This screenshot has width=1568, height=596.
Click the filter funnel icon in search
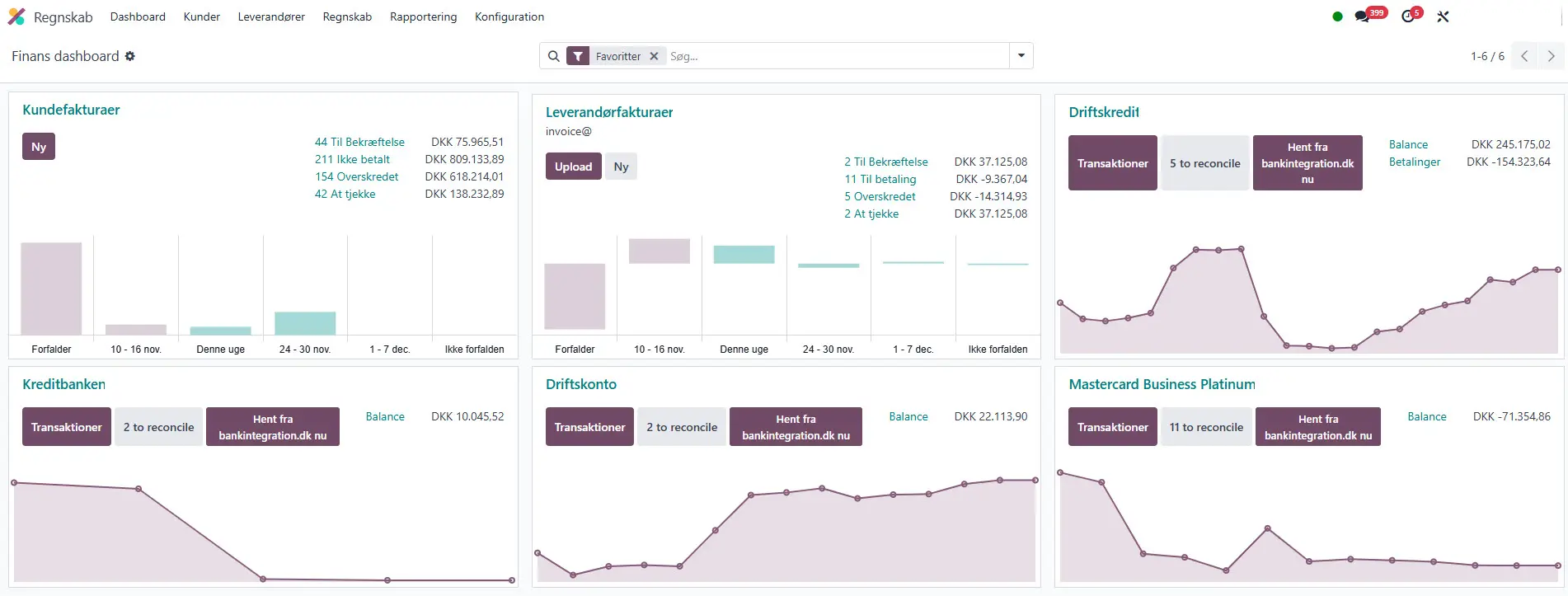coord(578,56)
